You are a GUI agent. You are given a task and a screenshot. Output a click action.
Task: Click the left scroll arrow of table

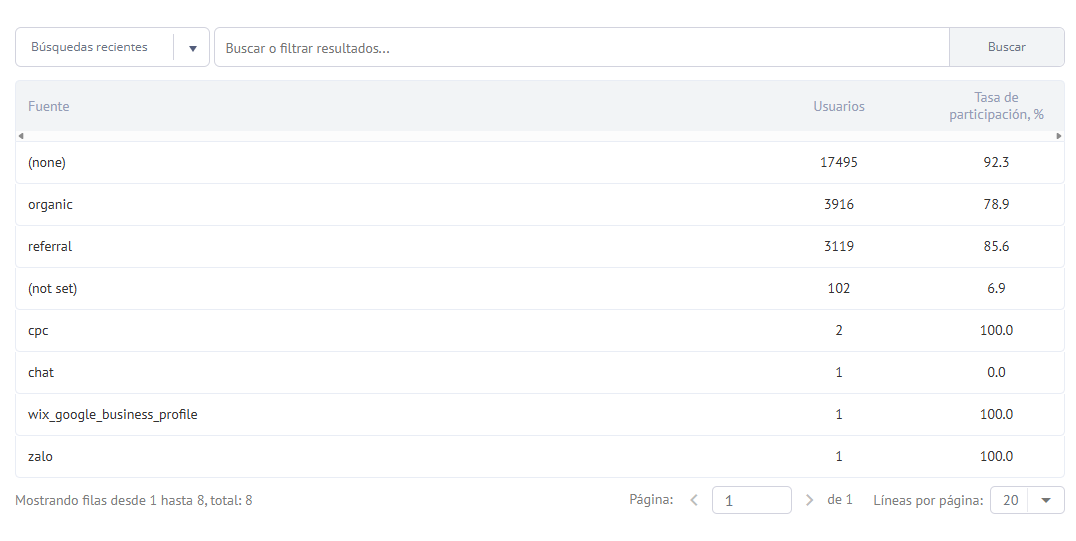21,136
